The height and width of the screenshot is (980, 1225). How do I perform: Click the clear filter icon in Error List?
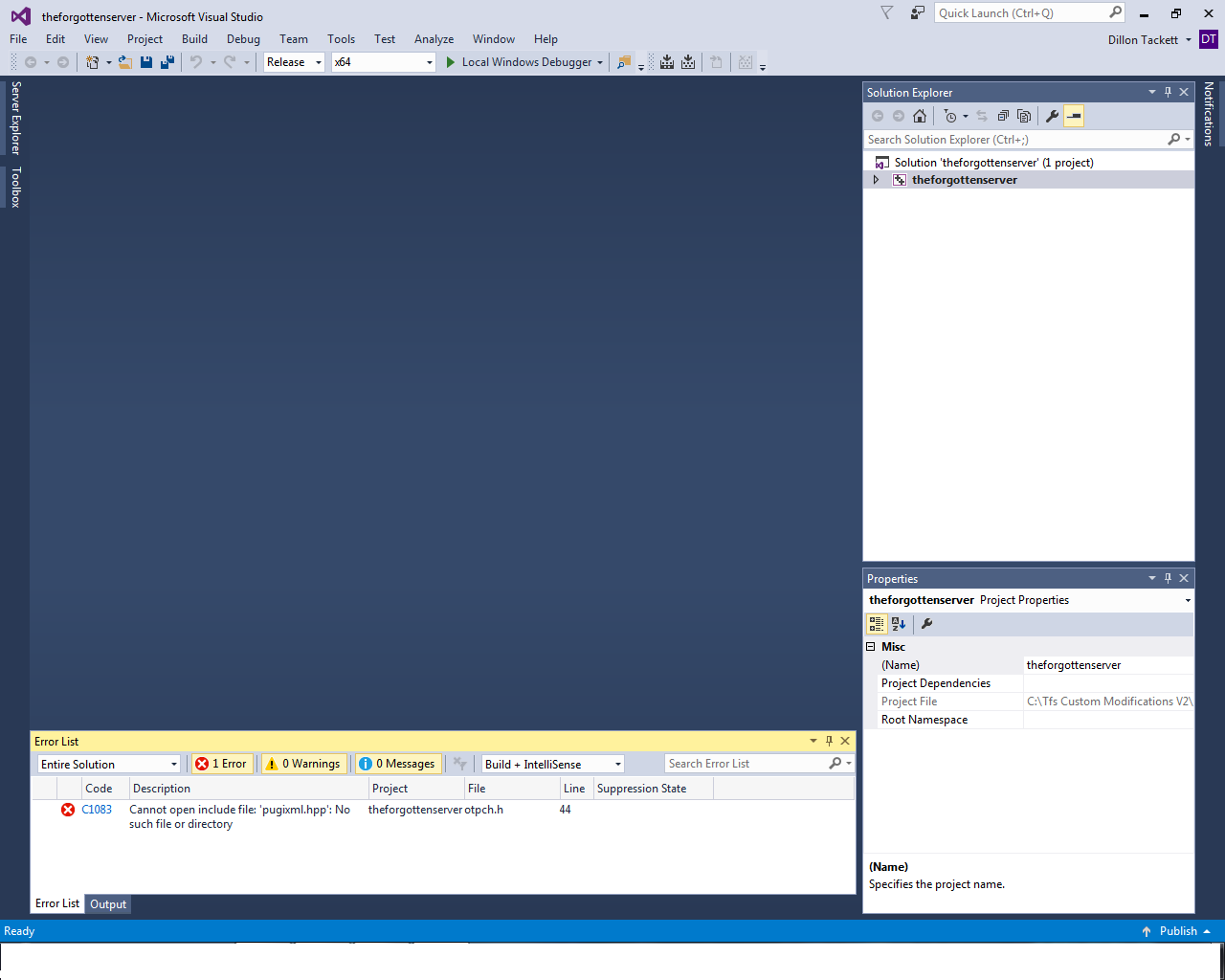point(459,764)
